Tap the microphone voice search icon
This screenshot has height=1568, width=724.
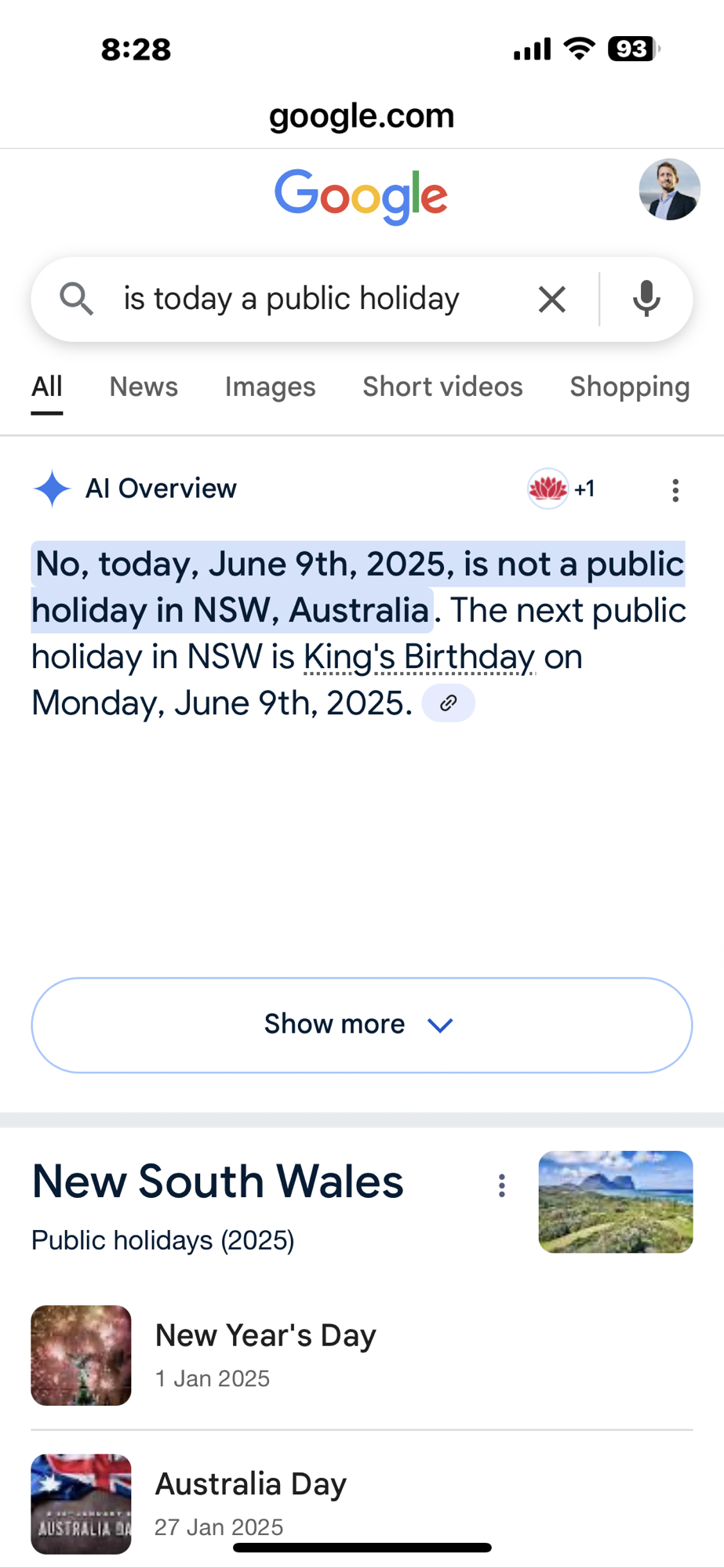(x=646, y=299)
